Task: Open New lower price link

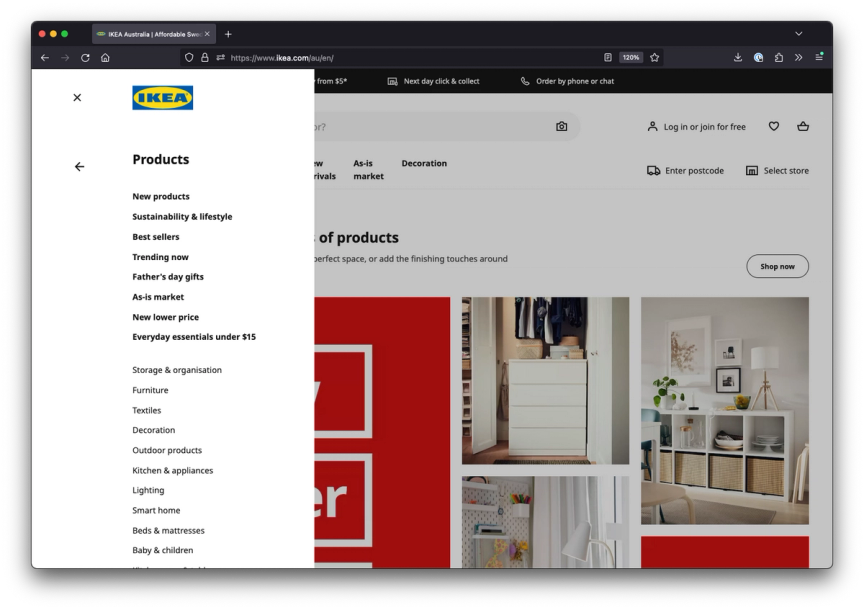Action: tap(166, 317)
